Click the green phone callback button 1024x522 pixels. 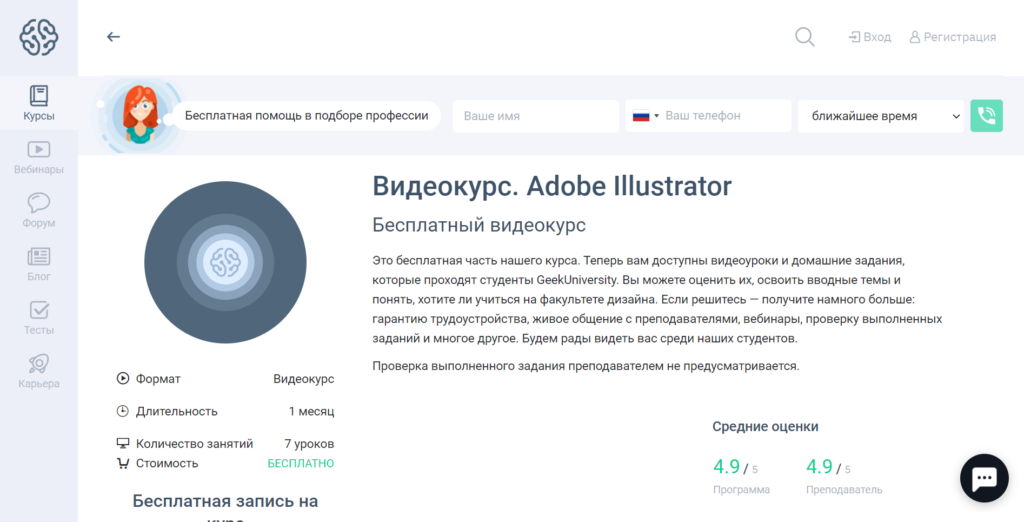click(x=986, y=116)
